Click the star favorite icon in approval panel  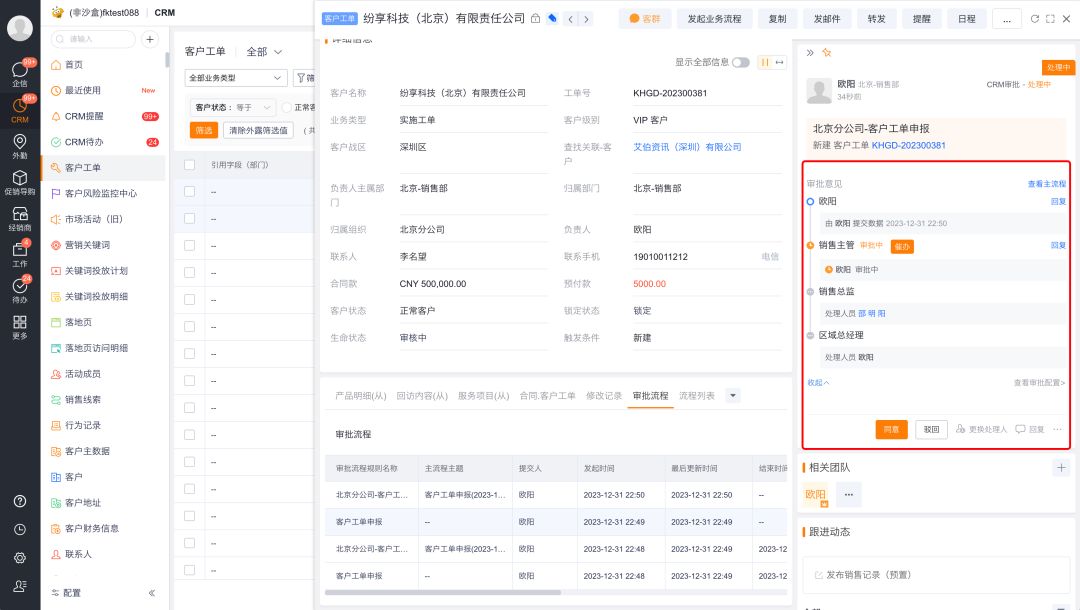pyautogui.click(x=826, y=52)
